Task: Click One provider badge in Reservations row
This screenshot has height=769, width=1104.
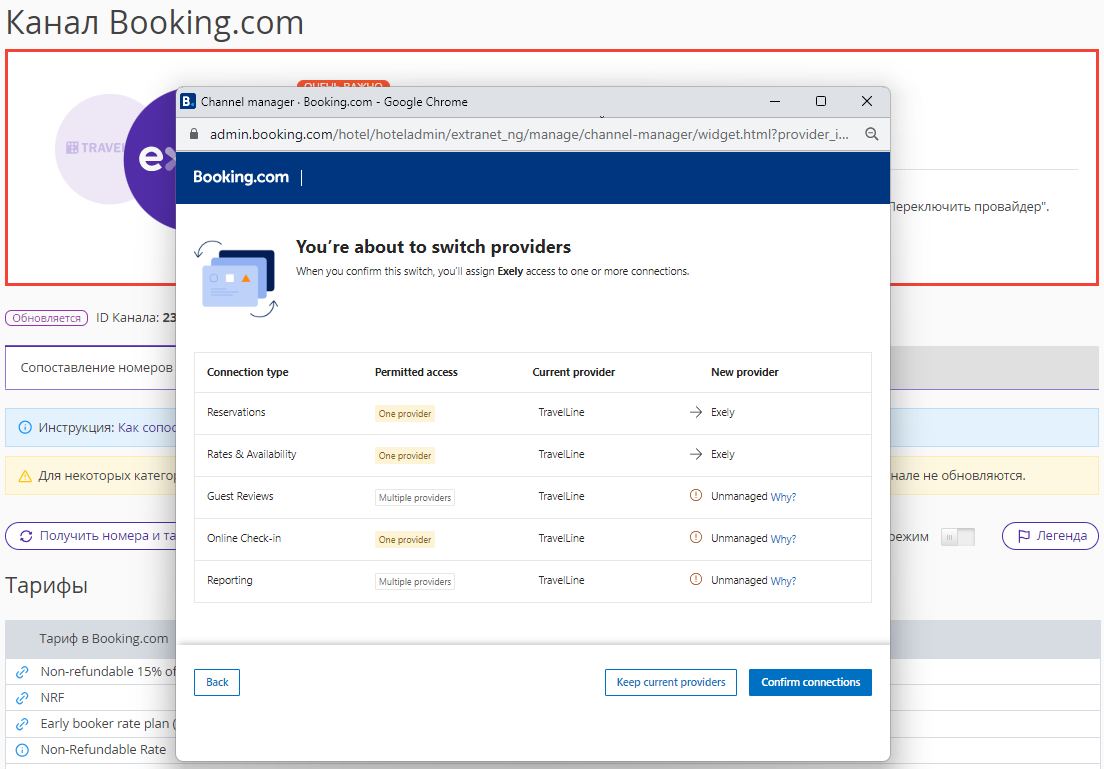Action: pyautogui.click(x=405, y=413)
